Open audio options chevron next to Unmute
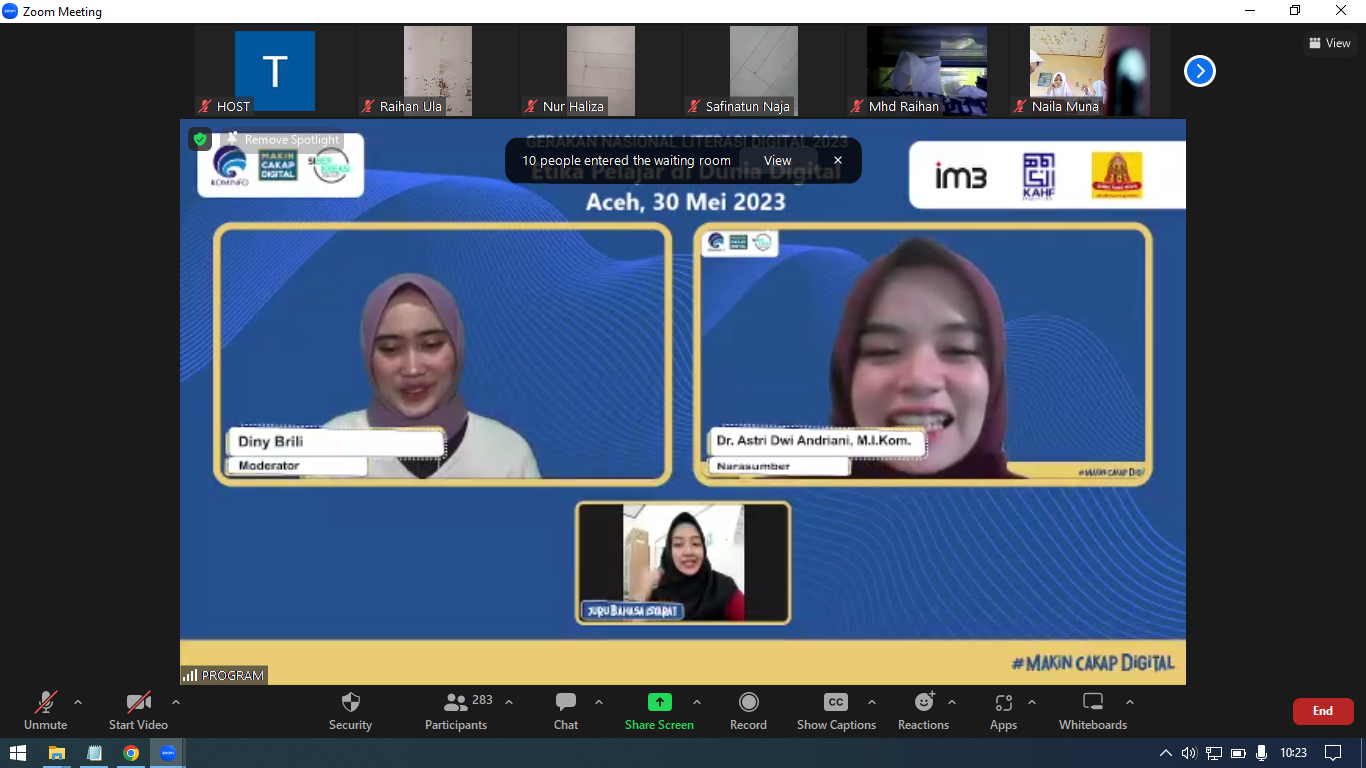Viewport: 1366px width, 768px height. (x=78, y=702)
